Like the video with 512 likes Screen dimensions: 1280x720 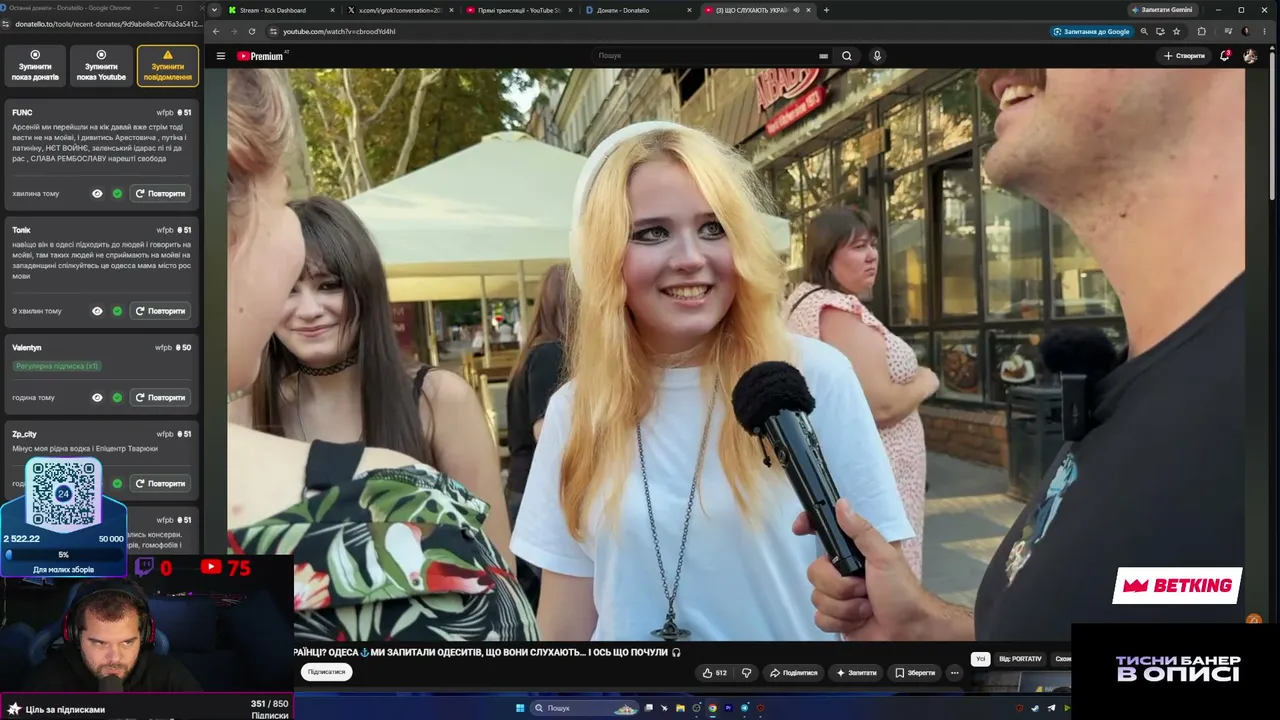pos(715,673)
